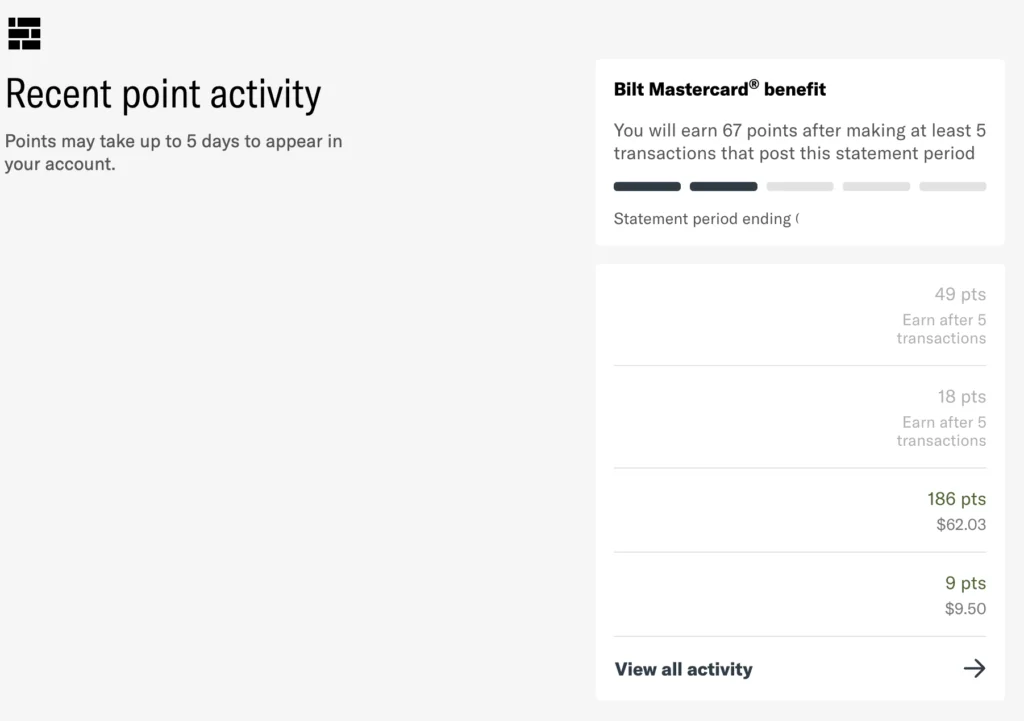Click the second filled progress bar segment

coord(723,186)
